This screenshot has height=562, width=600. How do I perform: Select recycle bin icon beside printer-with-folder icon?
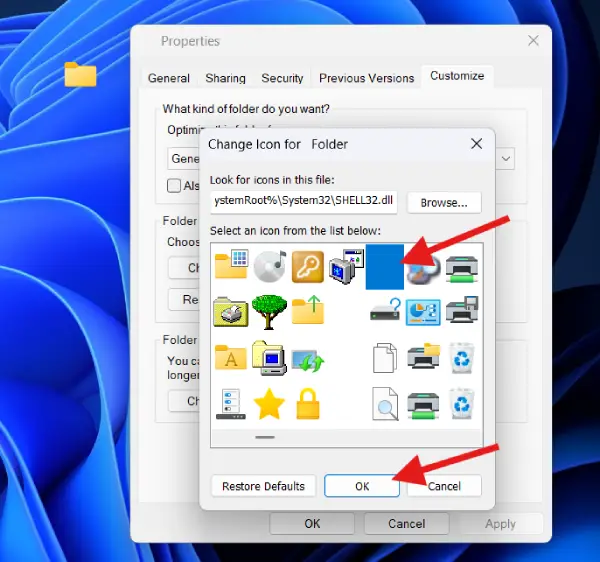point(462,358)
